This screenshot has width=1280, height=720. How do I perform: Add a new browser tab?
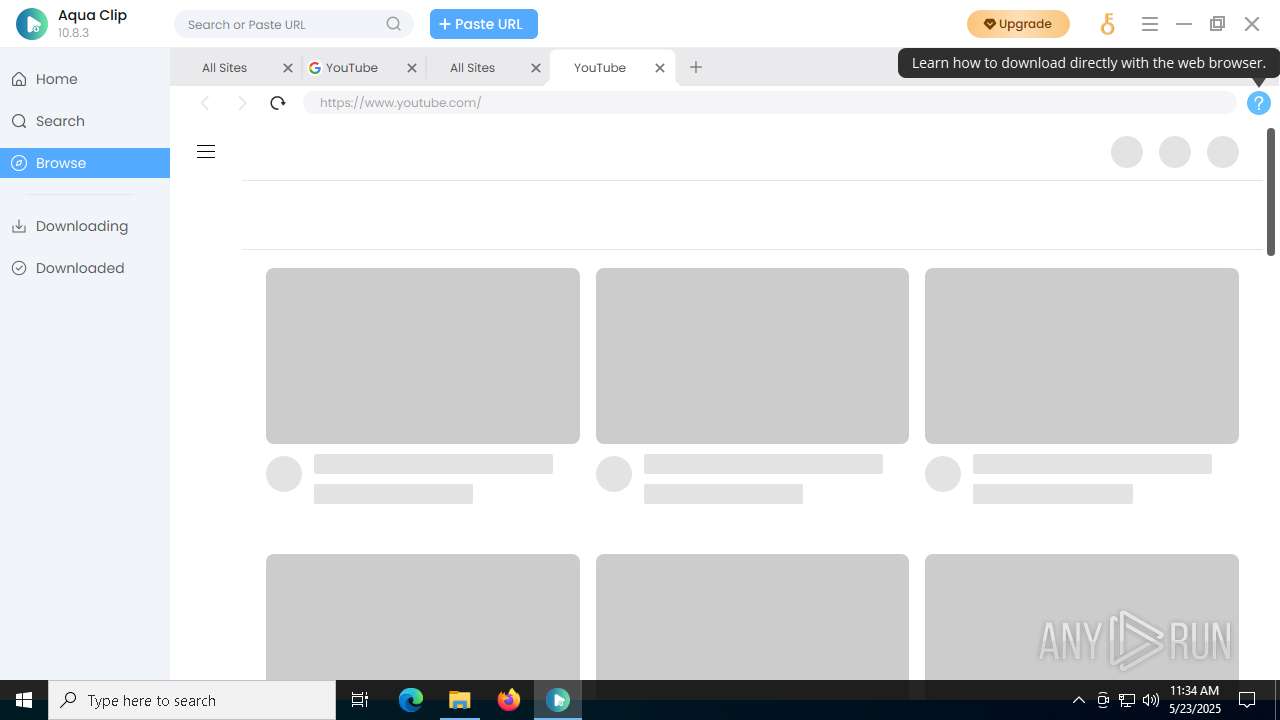[696, 67]
